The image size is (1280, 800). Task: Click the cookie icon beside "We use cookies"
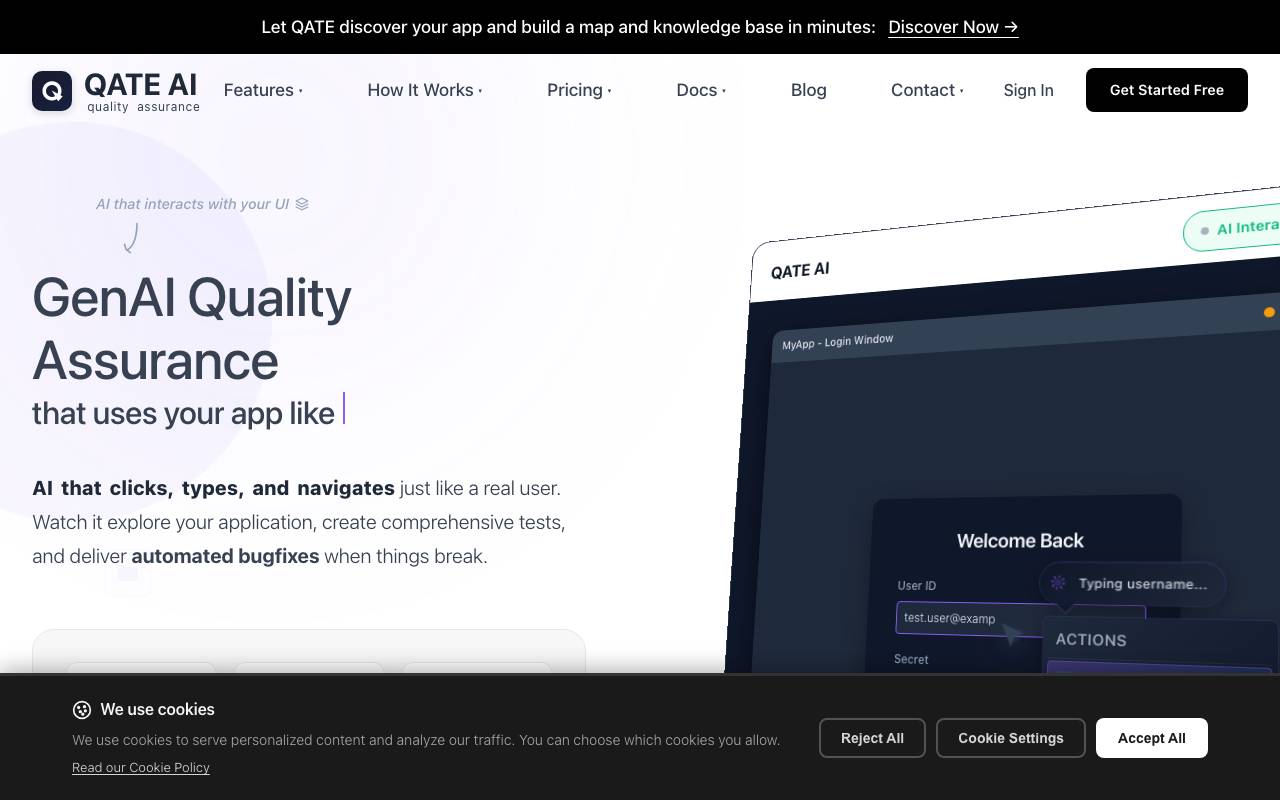tap(82, 710)
